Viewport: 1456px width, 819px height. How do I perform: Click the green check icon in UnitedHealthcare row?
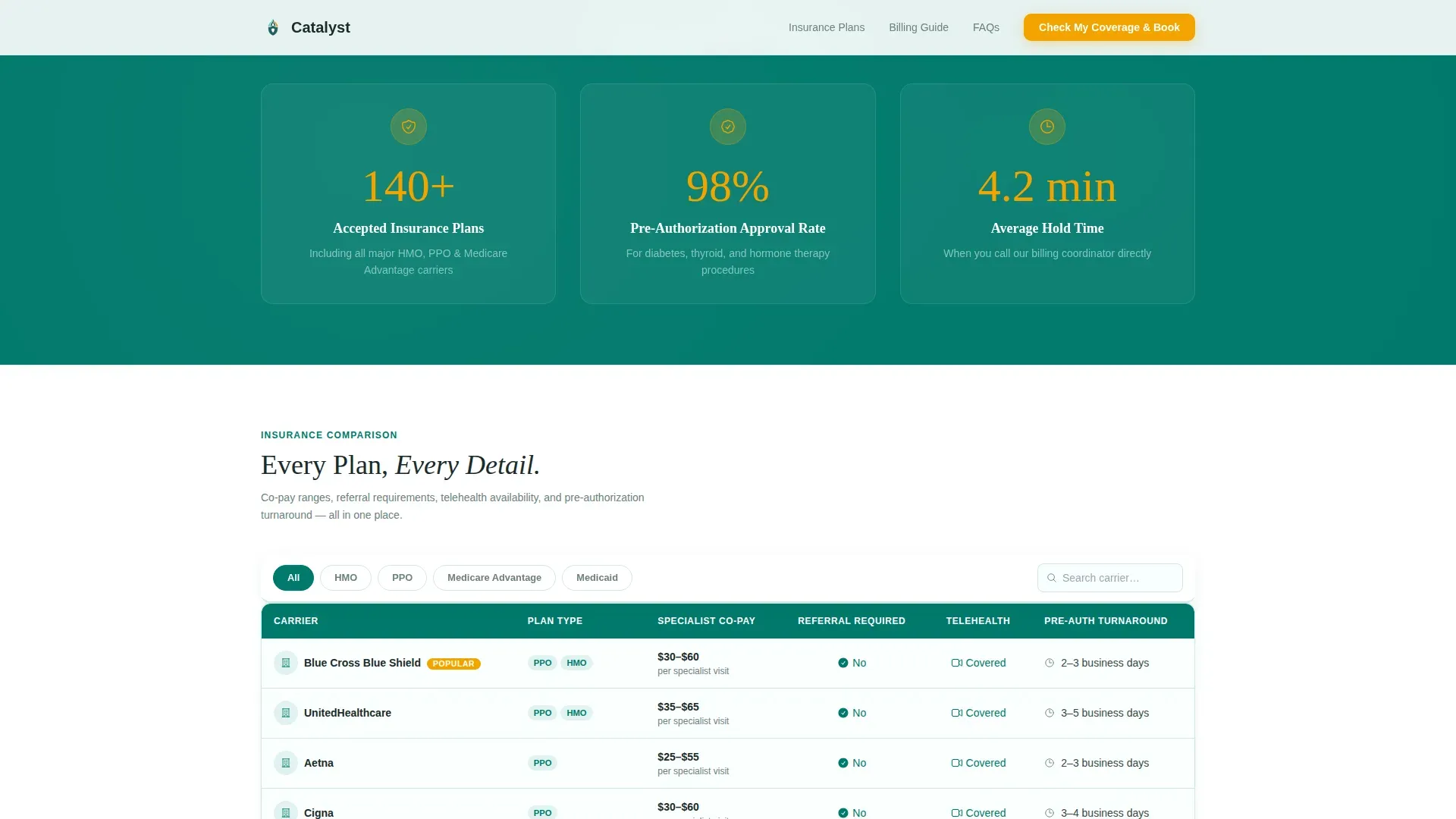[843, 713]
